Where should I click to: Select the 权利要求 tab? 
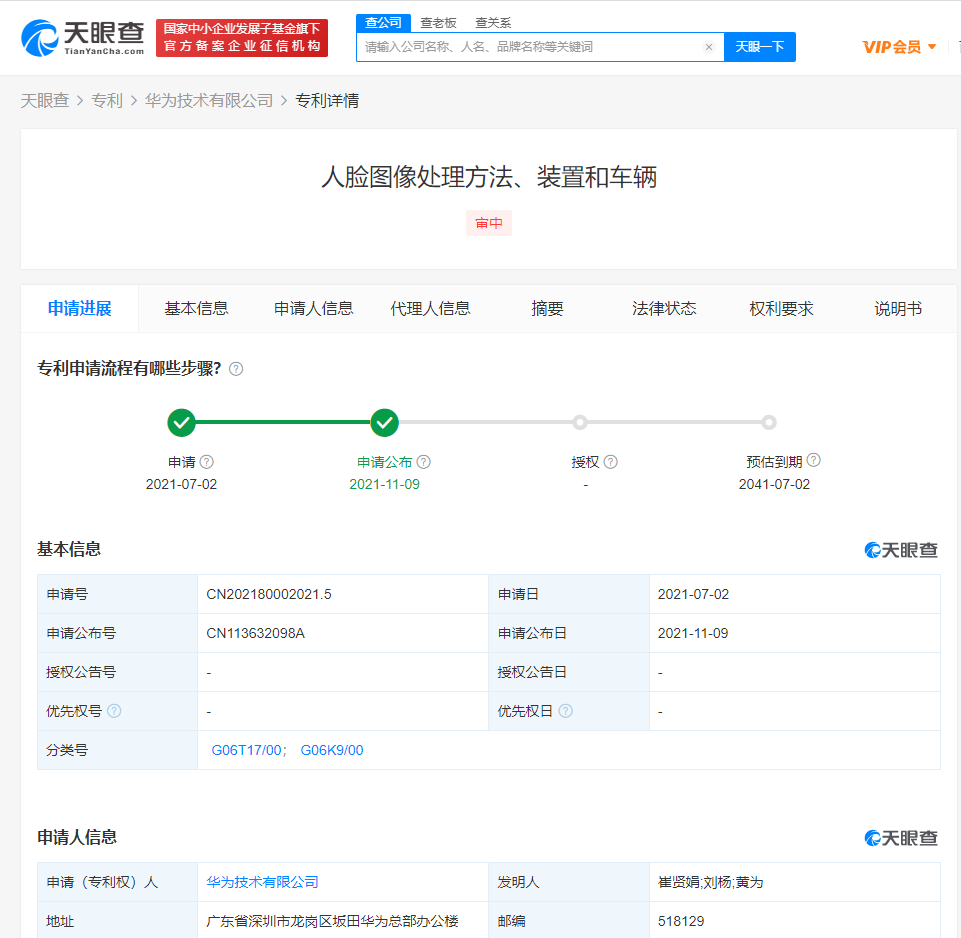[x=781, y=308]
